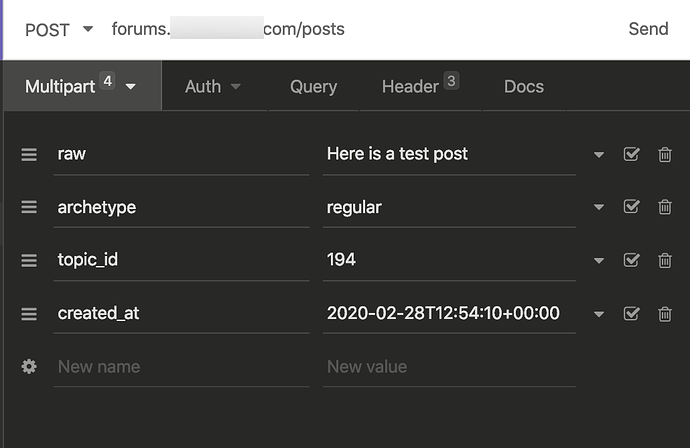This screenshot has height=448, width=690.
Task: Edit the 'Here is a test post' value
Action: click(x=449, y=154)
